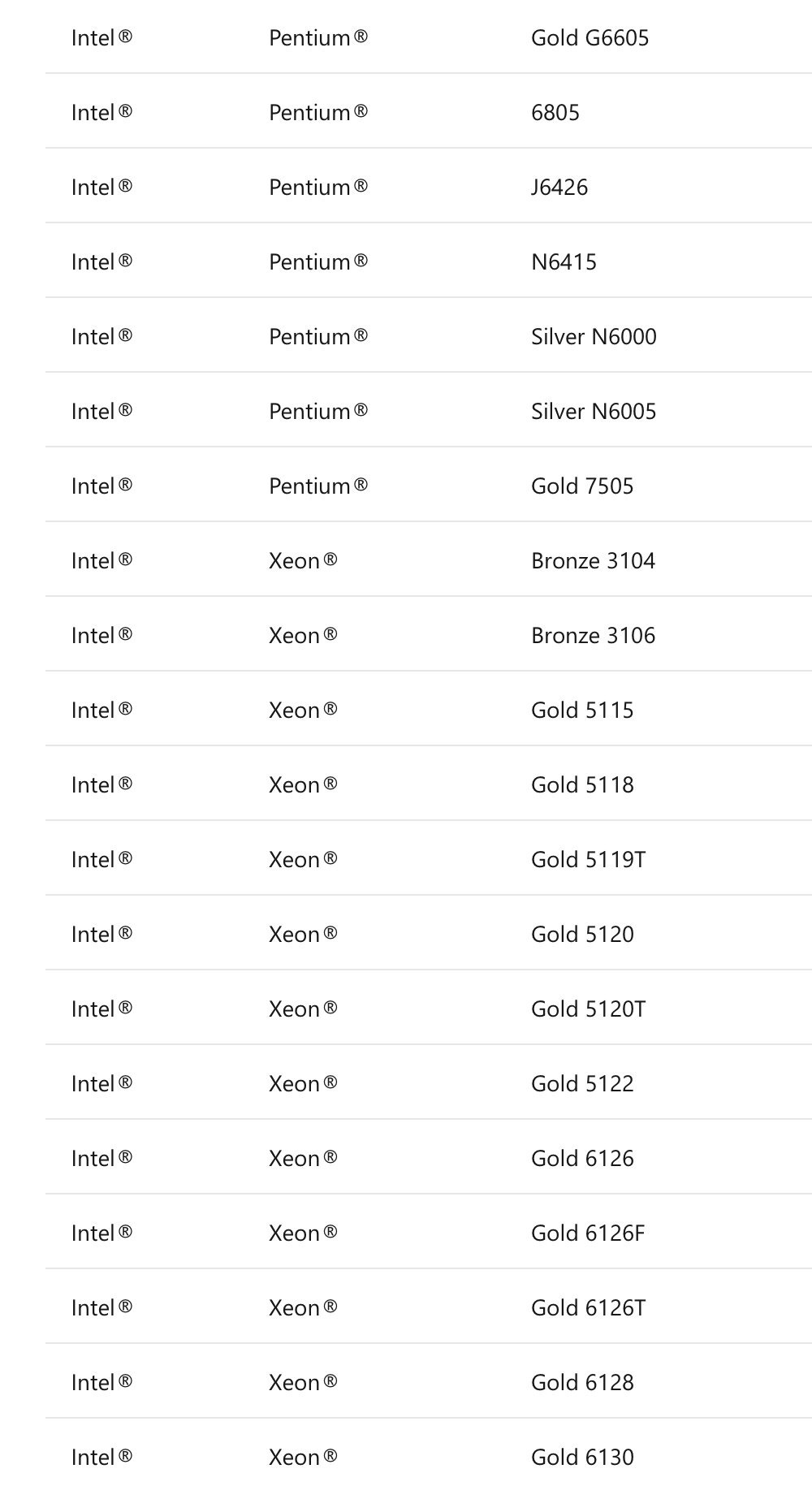Click the Bronze 3106 model cell
The image size is (812, 1486).
coord(593,636)
